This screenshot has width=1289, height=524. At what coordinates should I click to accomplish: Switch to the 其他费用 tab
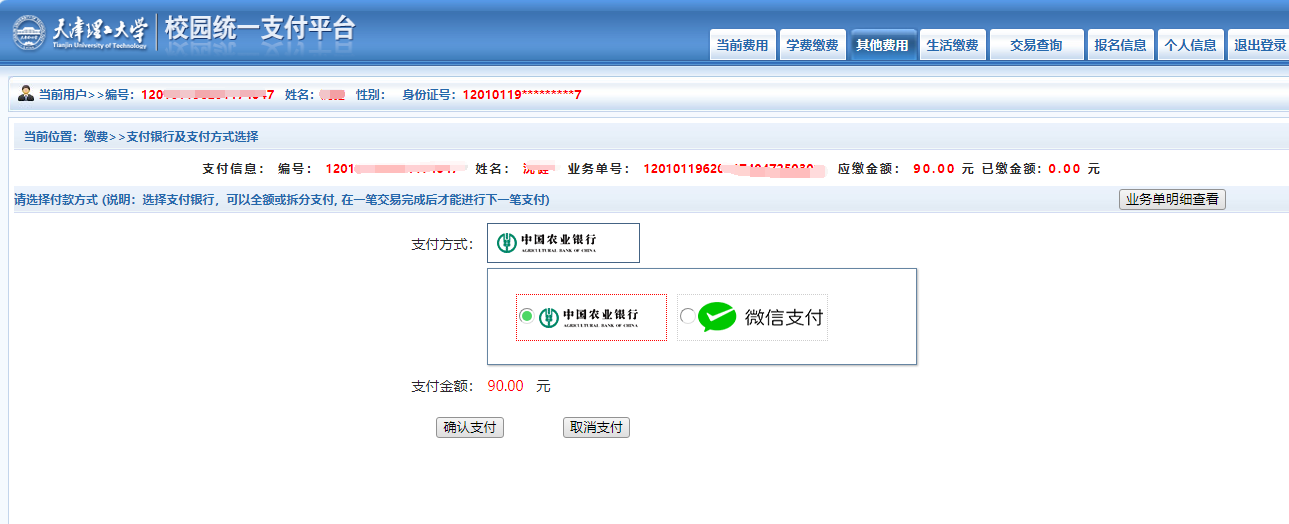tap(882, 45)
